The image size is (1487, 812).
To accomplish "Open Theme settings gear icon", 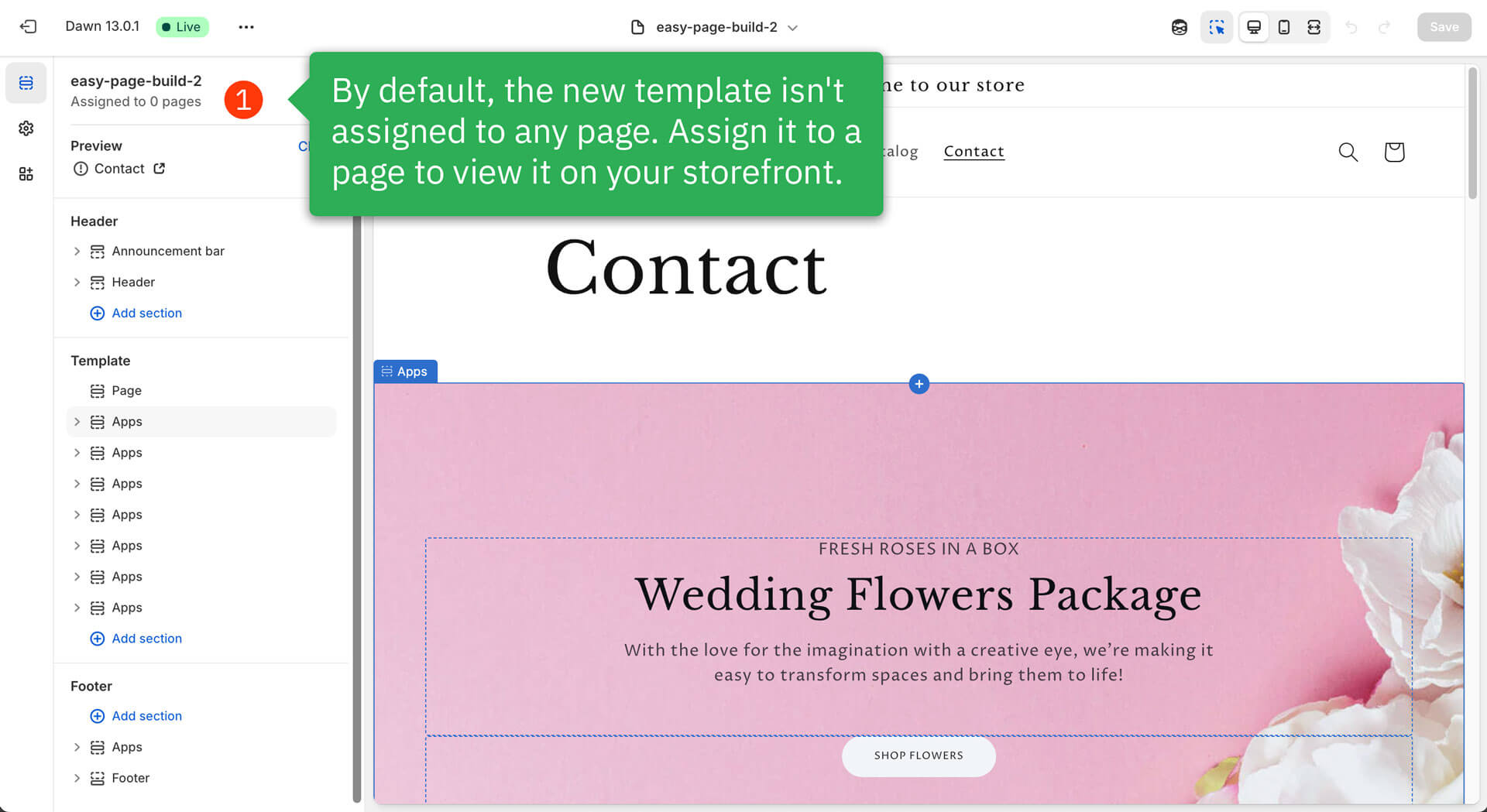I will click(x=26, y=128).
